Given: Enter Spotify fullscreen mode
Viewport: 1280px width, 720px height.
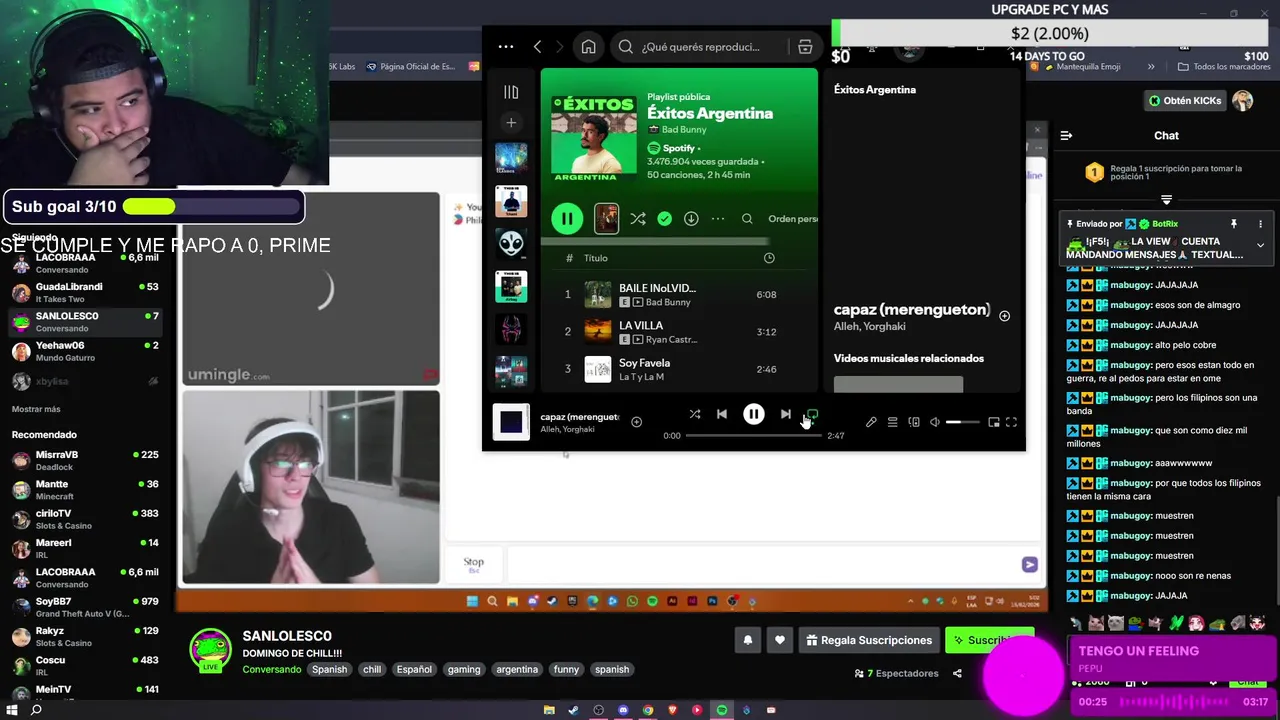Looking at the screenshot, I should point(1011,423).
